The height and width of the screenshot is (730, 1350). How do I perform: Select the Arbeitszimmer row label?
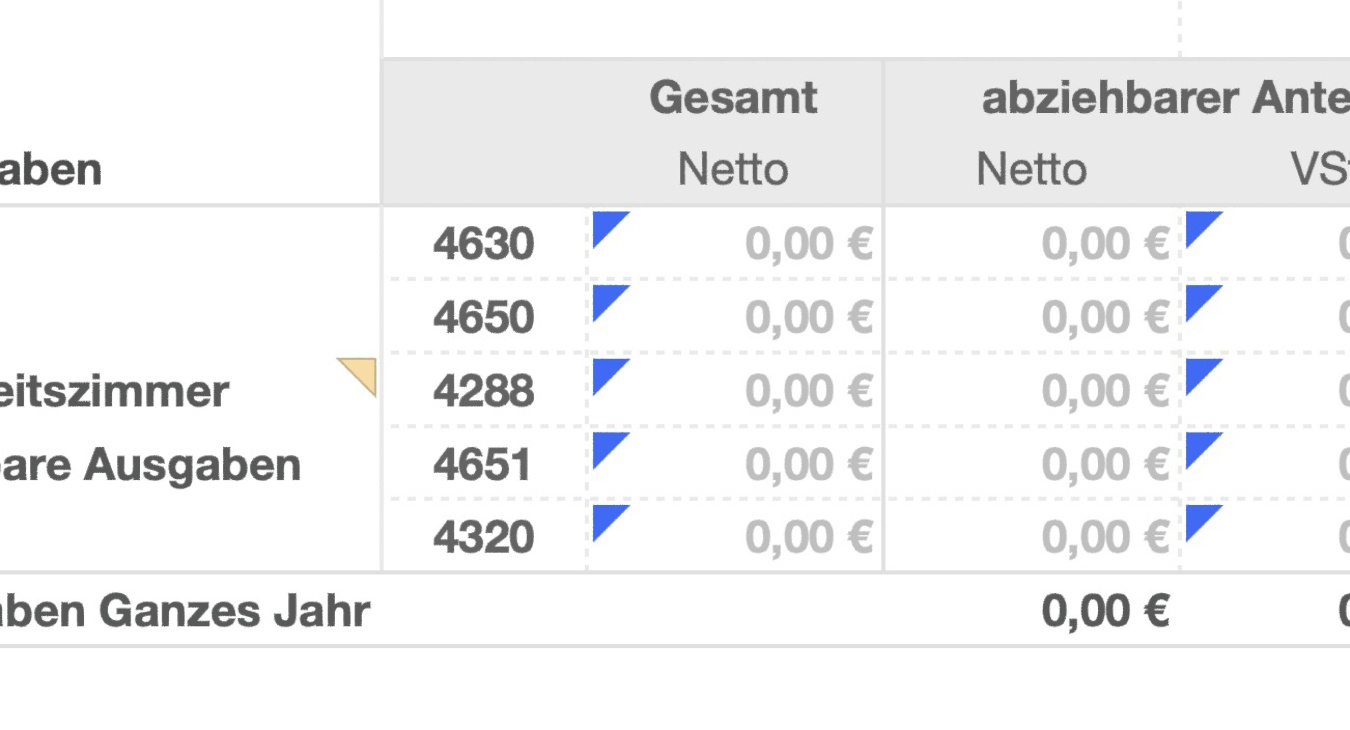(x=115, y=390)
